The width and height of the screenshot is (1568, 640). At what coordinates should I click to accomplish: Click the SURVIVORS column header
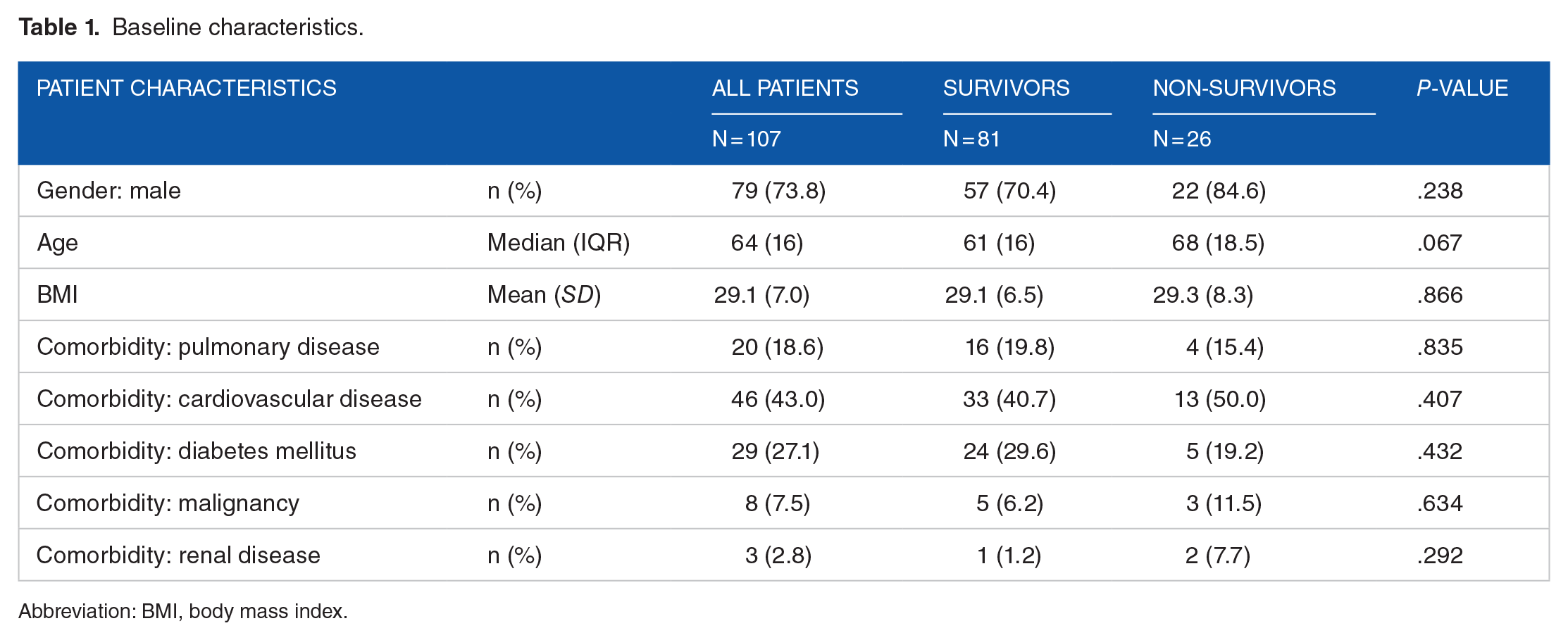1007,88
